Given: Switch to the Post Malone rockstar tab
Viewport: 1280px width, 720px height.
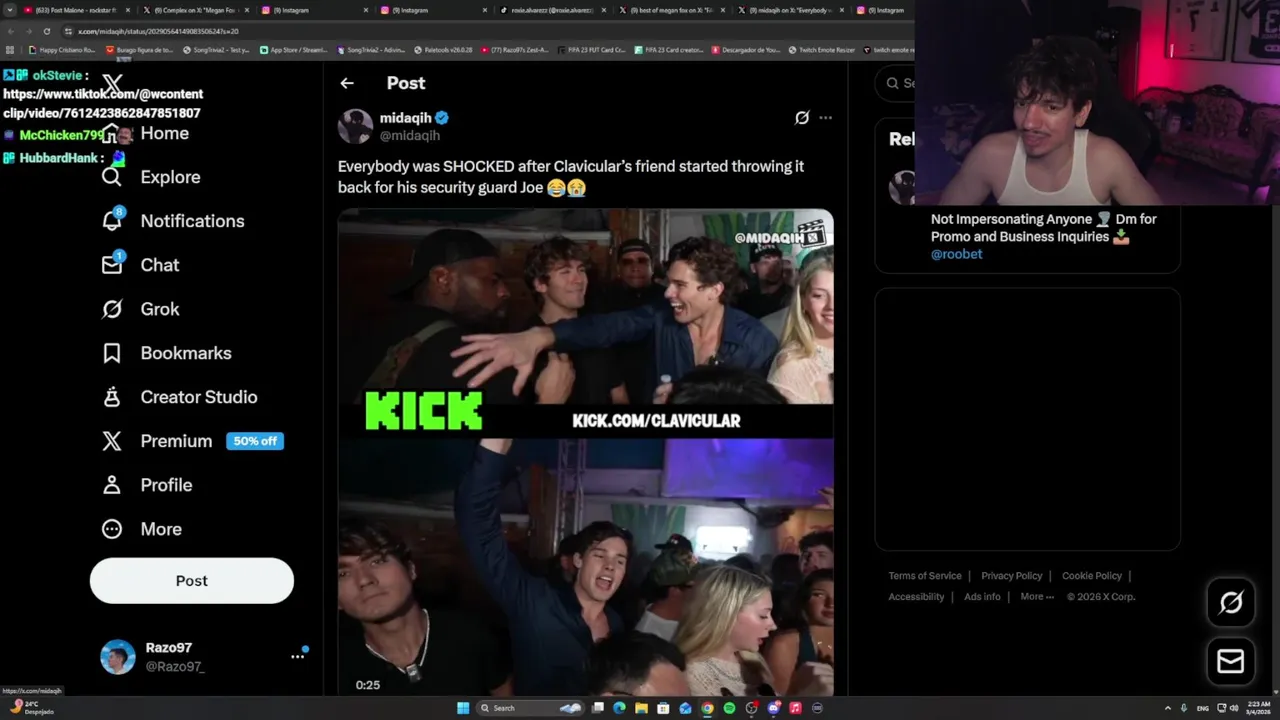Looking at the screenshot, I should pos(76,10).
